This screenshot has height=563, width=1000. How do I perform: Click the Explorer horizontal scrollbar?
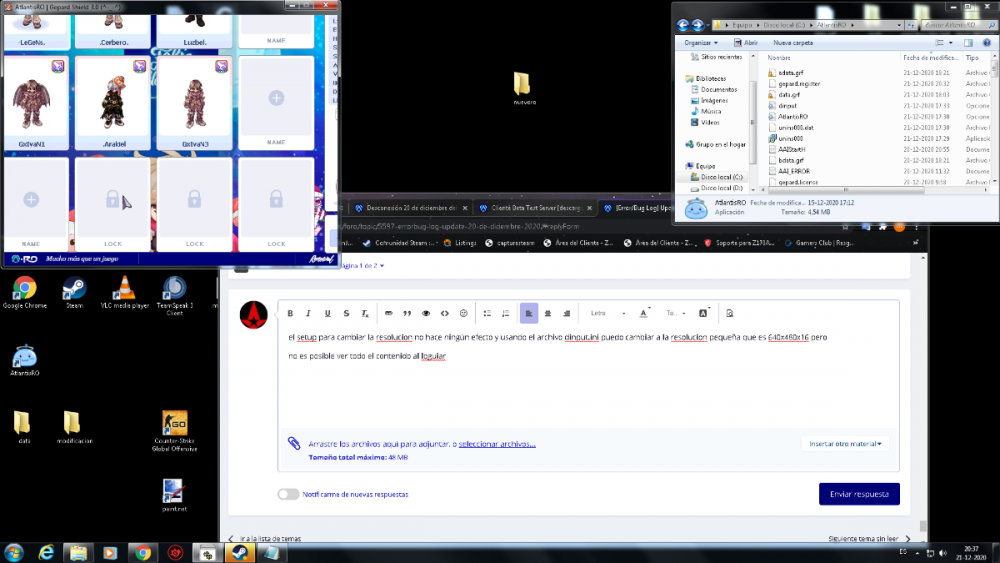pyautogui.click(x=845, y=189)
